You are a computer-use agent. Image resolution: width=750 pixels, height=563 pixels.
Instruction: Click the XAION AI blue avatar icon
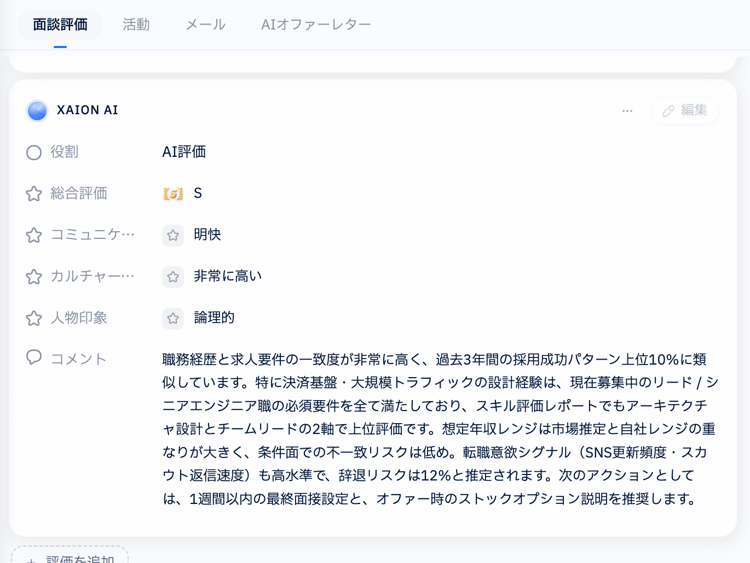click(37, 110)
